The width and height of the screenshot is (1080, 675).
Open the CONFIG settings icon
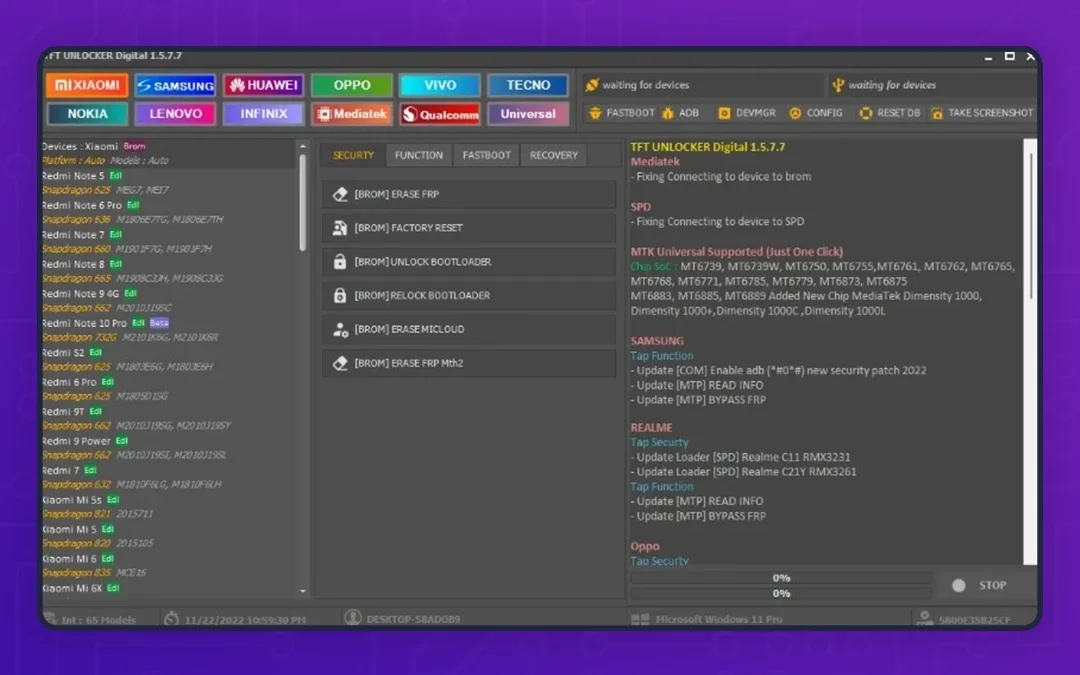(x=796, y=113)
